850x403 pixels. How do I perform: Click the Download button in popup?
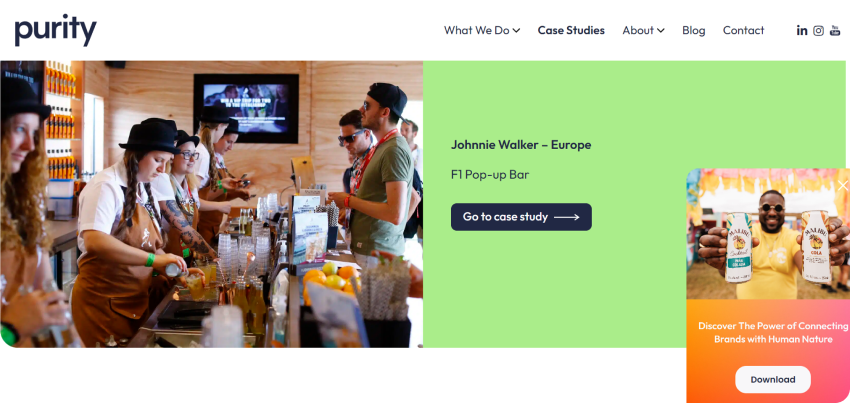coord(772,380)
